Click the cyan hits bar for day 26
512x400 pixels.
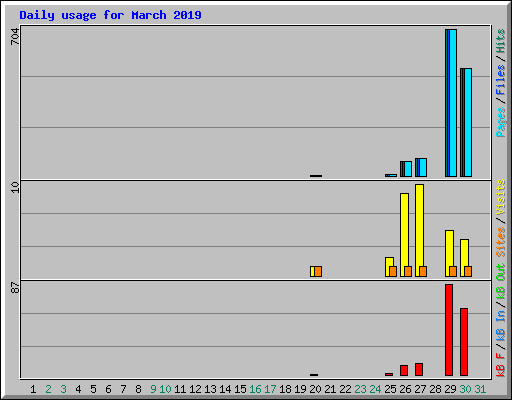[x=408, y=169]
